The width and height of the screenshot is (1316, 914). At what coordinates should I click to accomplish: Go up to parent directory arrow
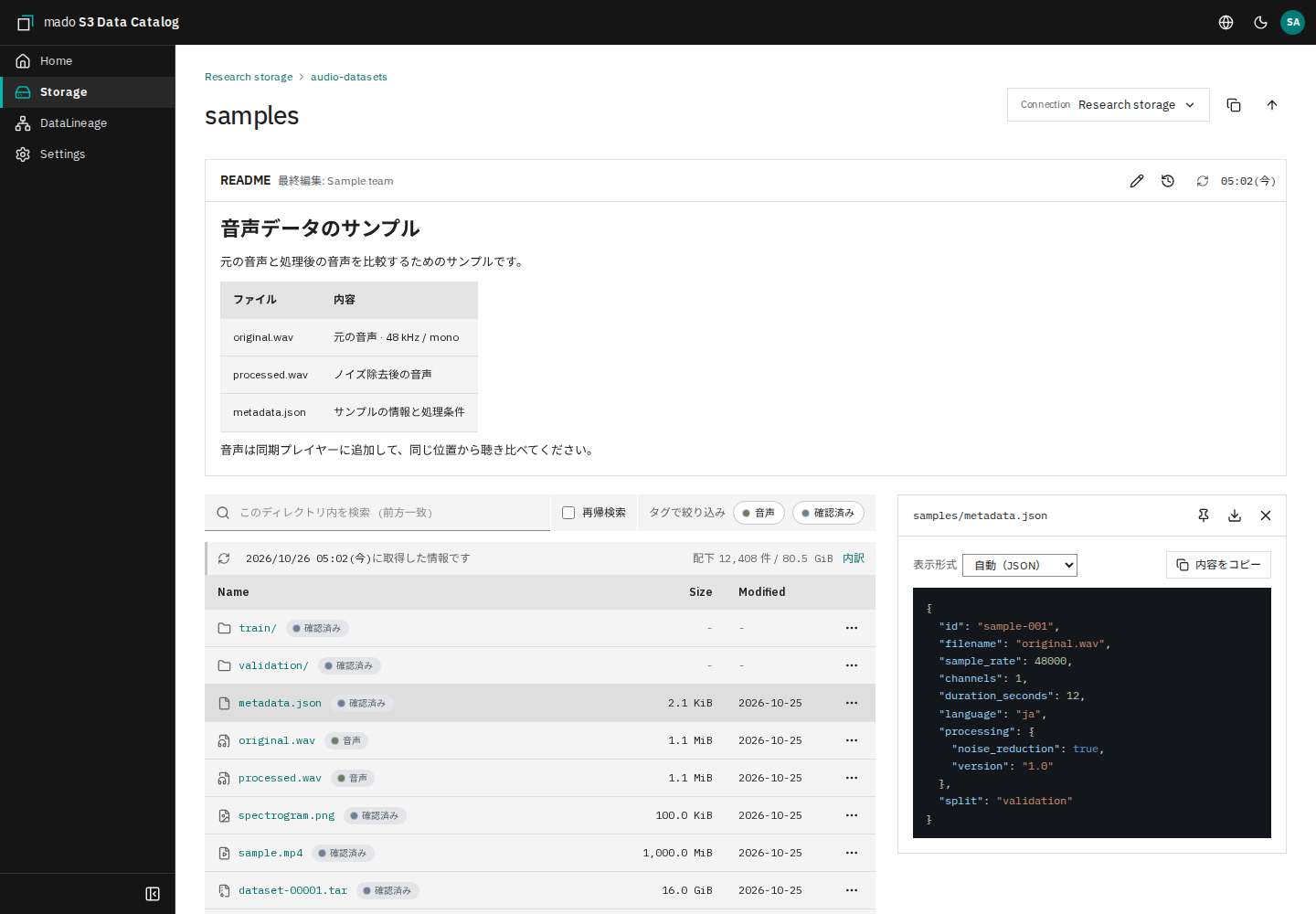pyautogui.click(x=1272, y=105)
